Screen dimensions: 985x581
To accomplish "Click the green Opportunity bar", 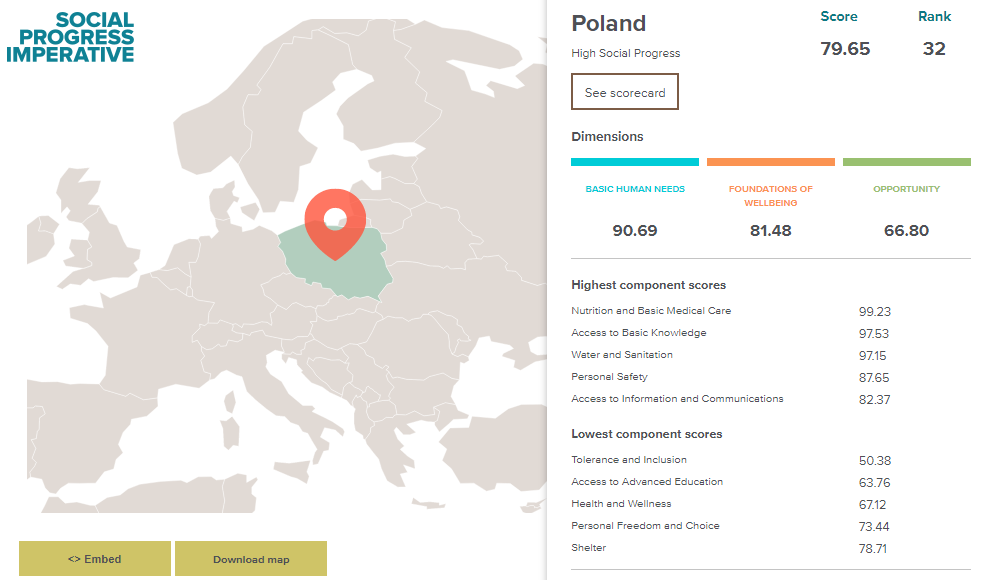I will [907, 161].
